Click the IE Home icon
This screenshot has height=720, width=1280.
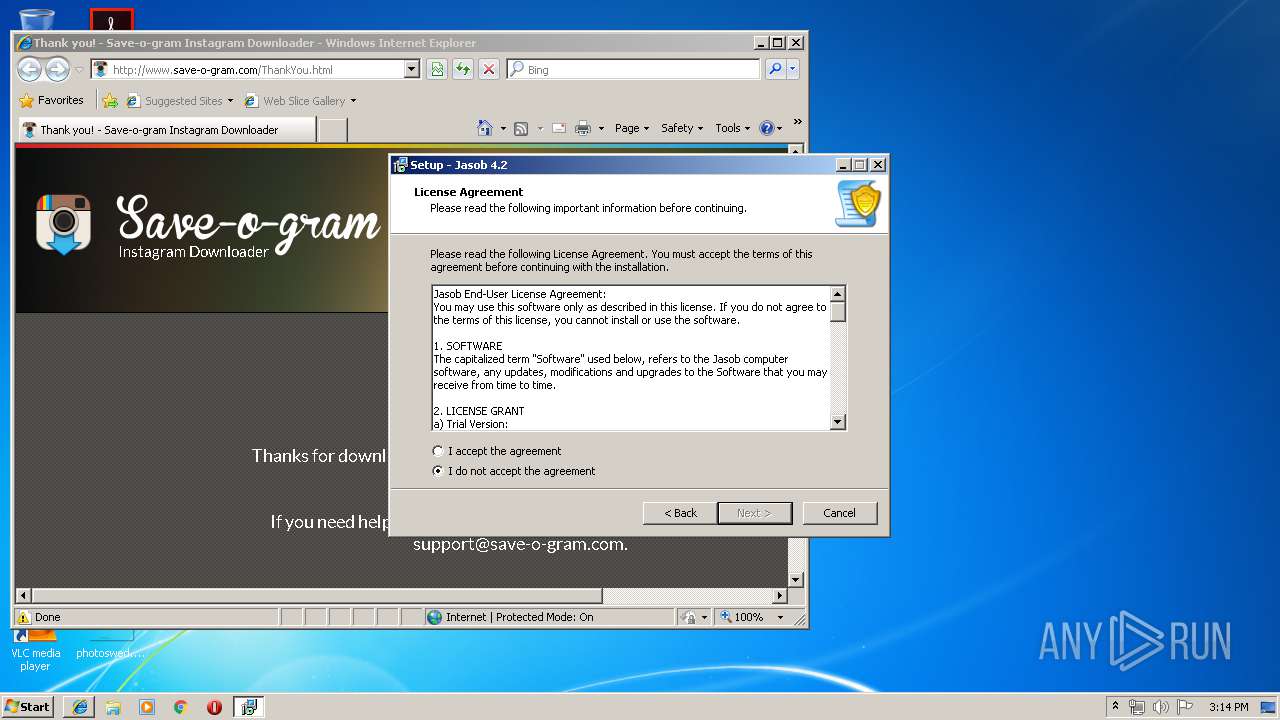pyautogui.click(x=485, y=128)
